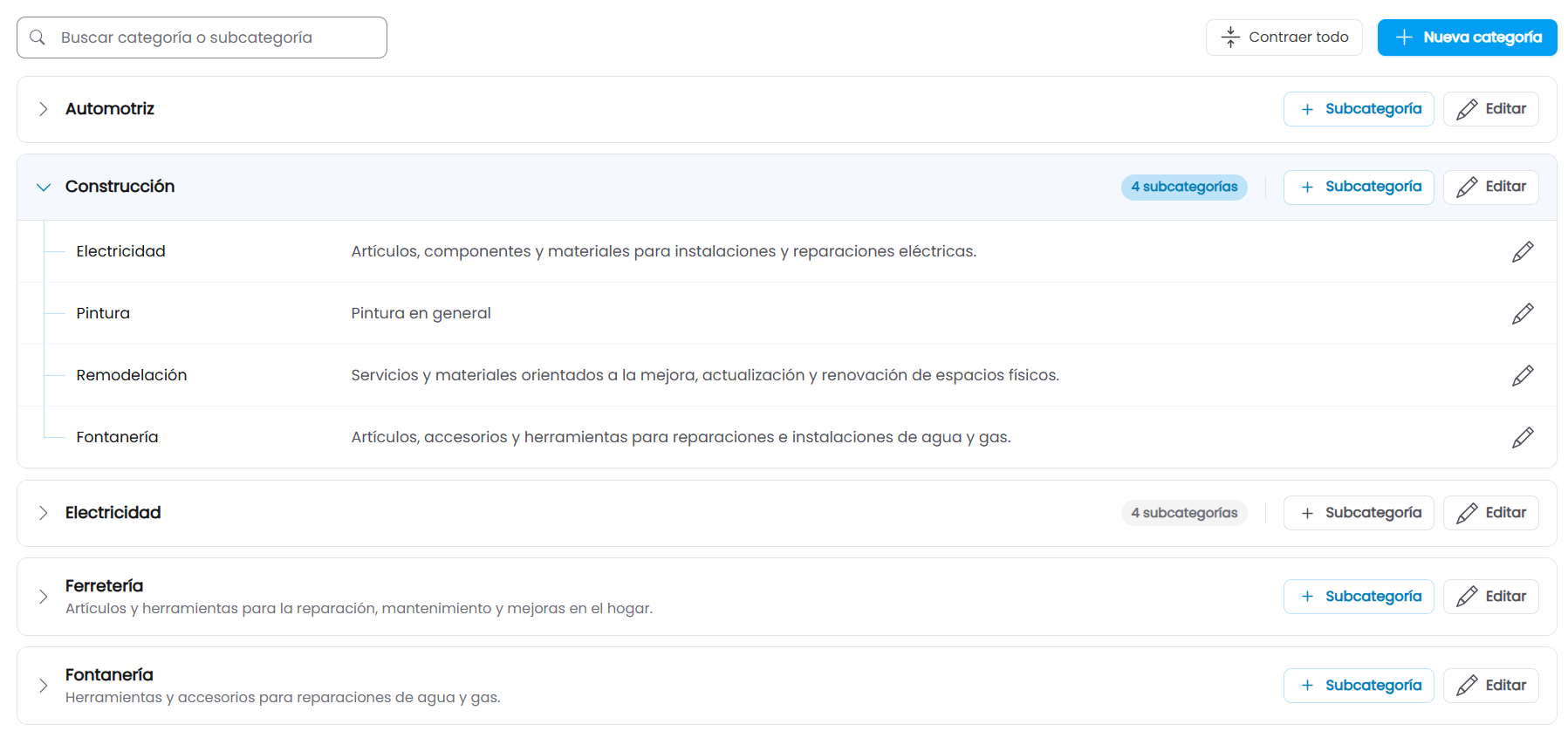The image size is (1568, 731).
Task: Click Editar for Ferretería
Action: (x=1491, y=597)
